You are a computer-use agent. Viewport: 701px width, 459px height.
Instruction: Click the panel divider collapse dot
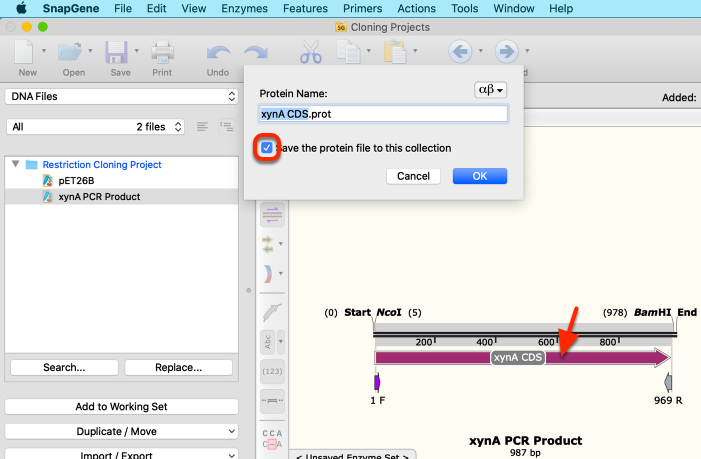coord(249,291)
